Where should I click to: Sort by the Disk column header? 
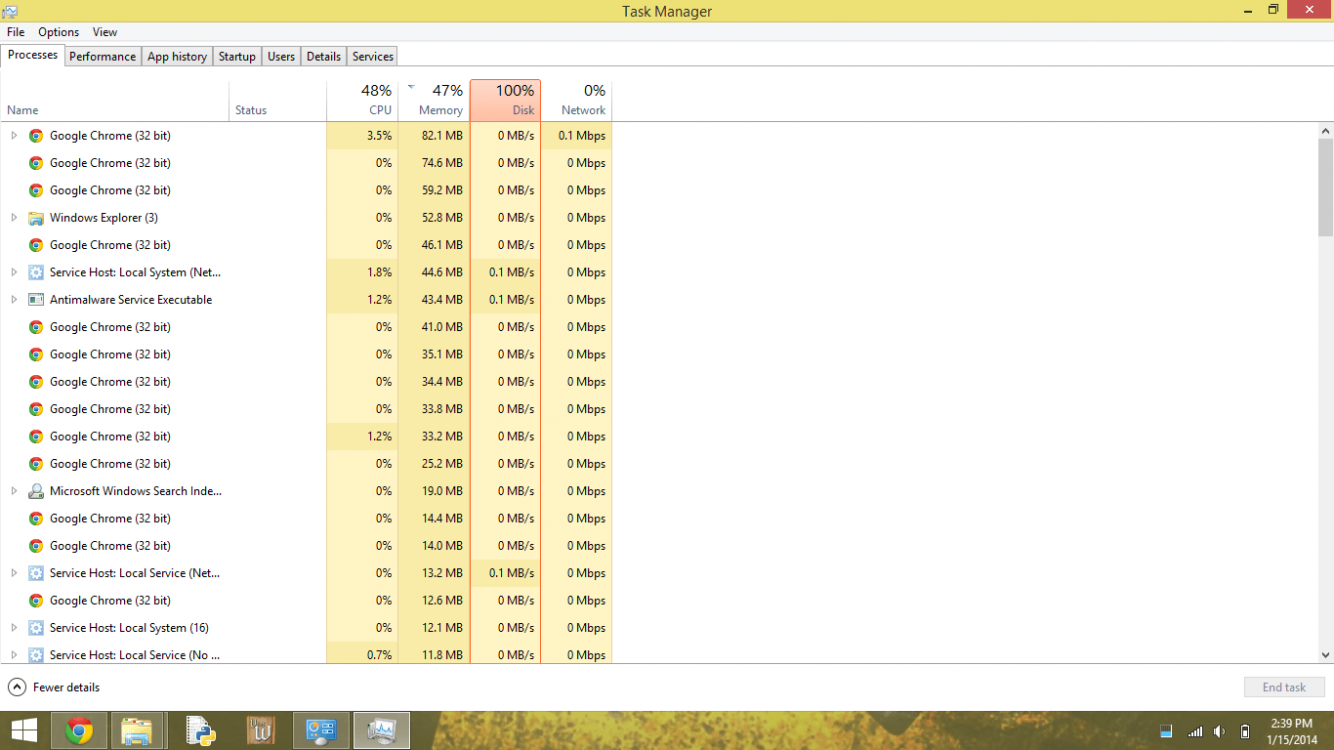505,100
